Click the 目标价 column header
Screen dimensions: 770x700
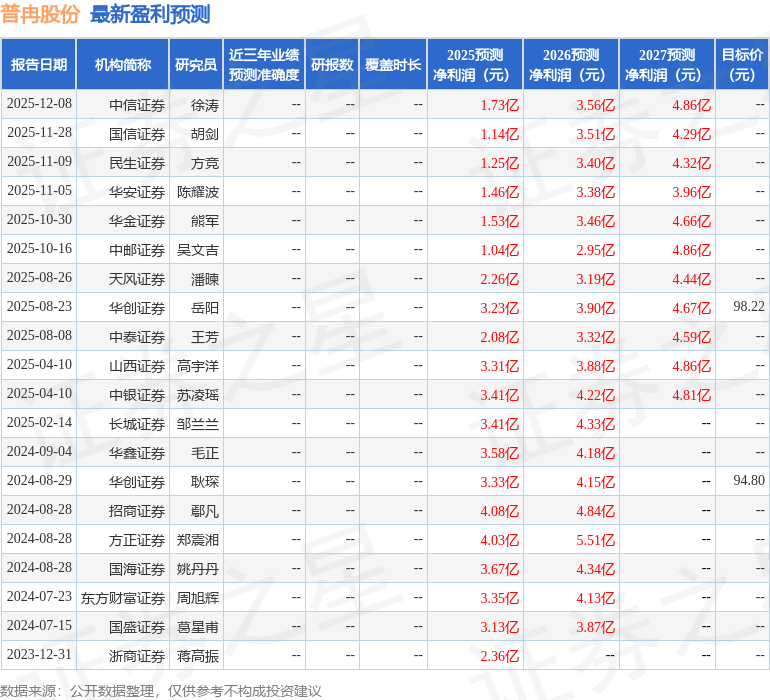tap(742, 64)
